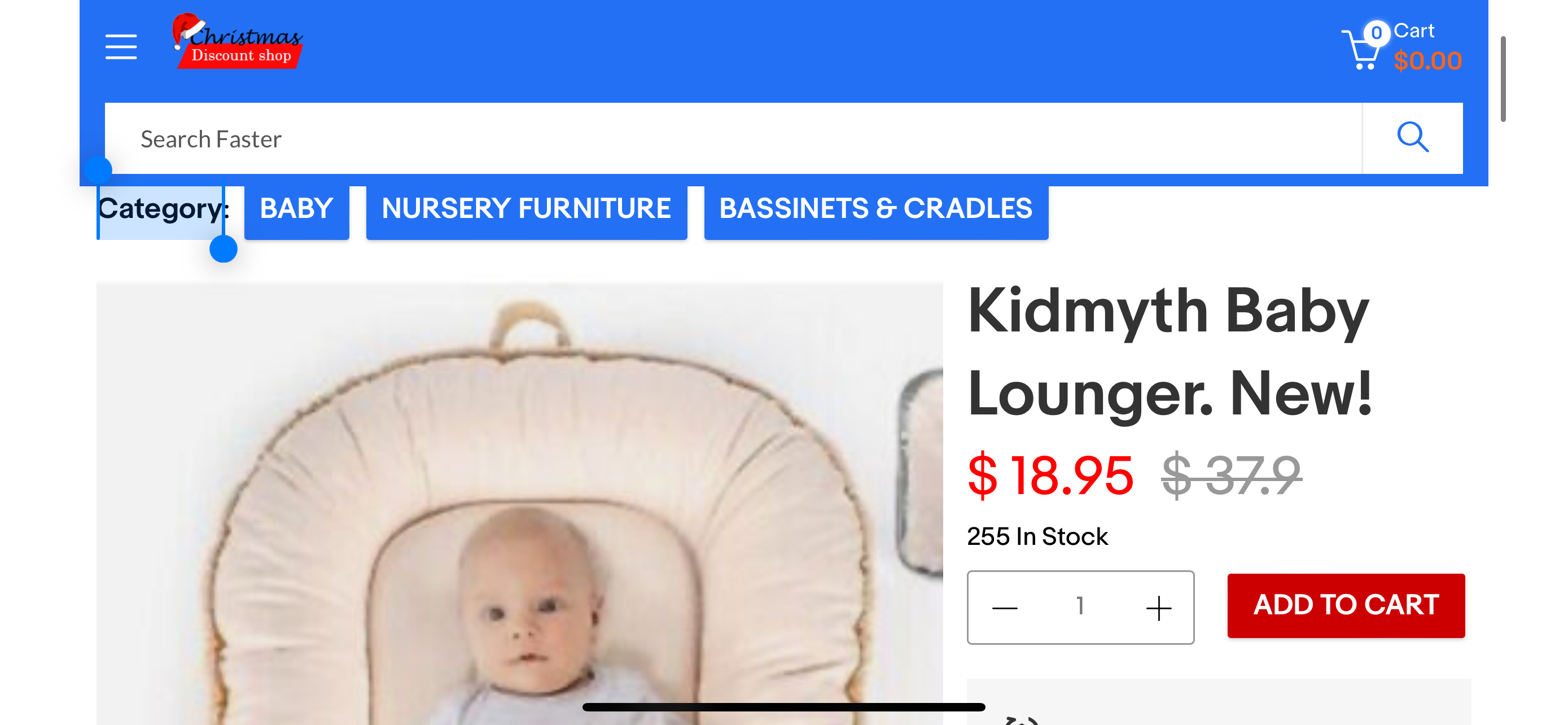Click the ADD TO CART button
Image resolution: width=1568 pixels, height=725 pixels.
(x=1346, y=605)
